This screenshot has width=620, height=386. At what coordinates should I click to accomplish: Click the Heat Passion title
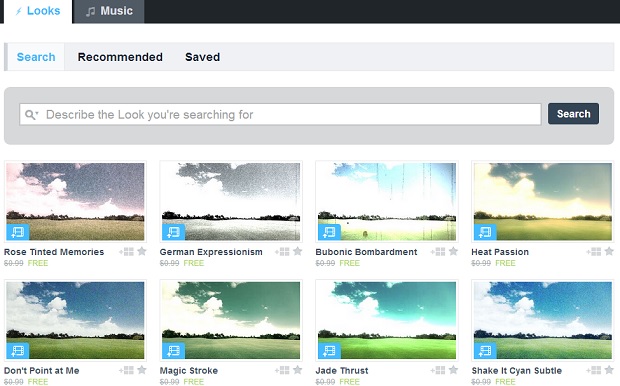coord(500,252)
